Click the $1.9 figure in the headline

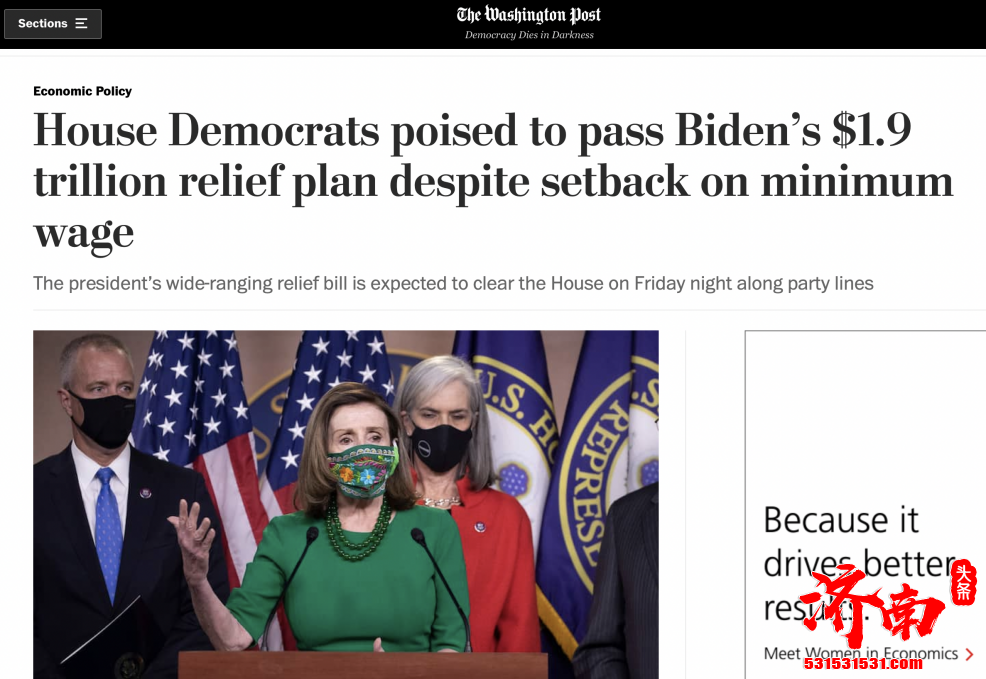tap(871, 130)
